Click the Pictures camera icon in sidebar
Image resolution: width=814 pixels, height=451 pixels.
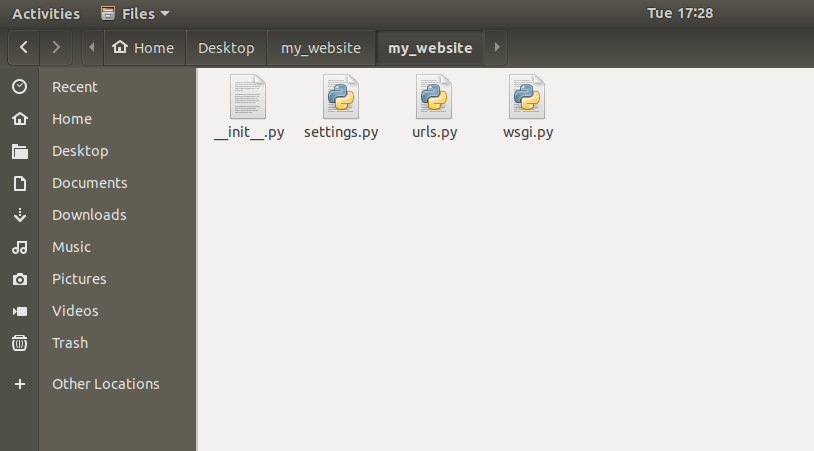(x=20, y=279)
